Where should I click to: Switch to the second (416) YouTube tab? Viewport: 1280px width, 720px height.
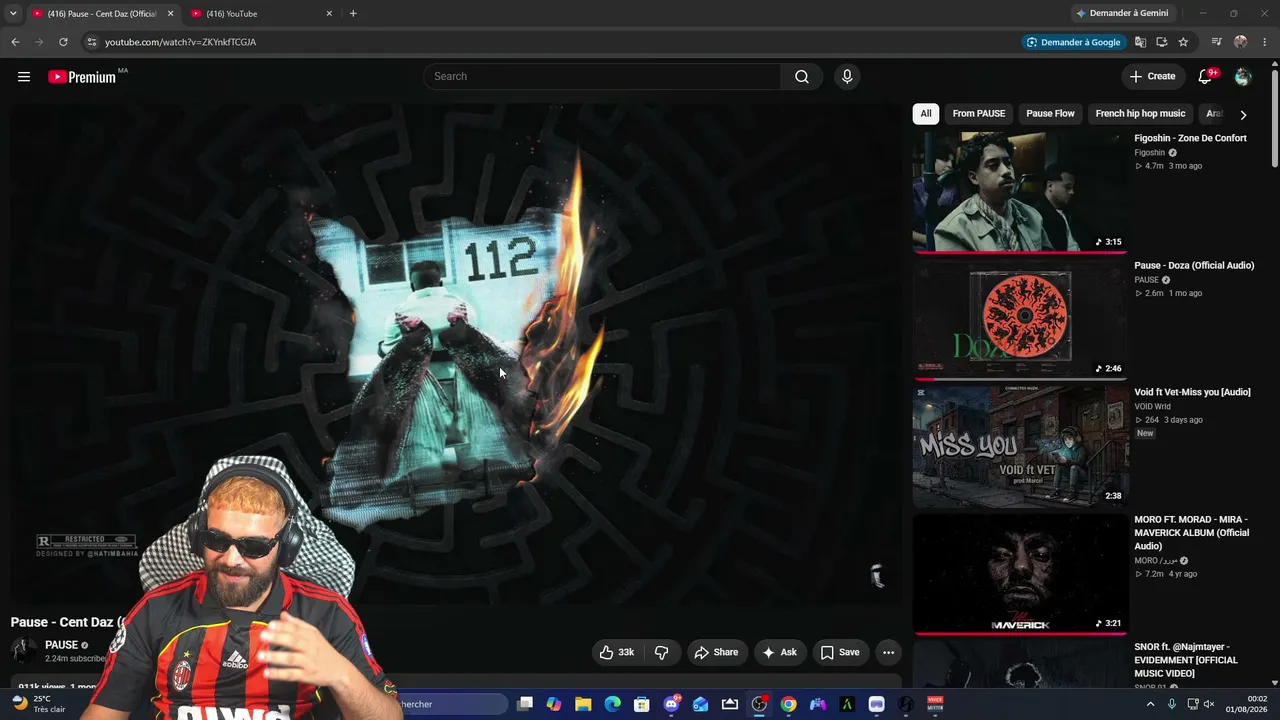tap(260, 14)
